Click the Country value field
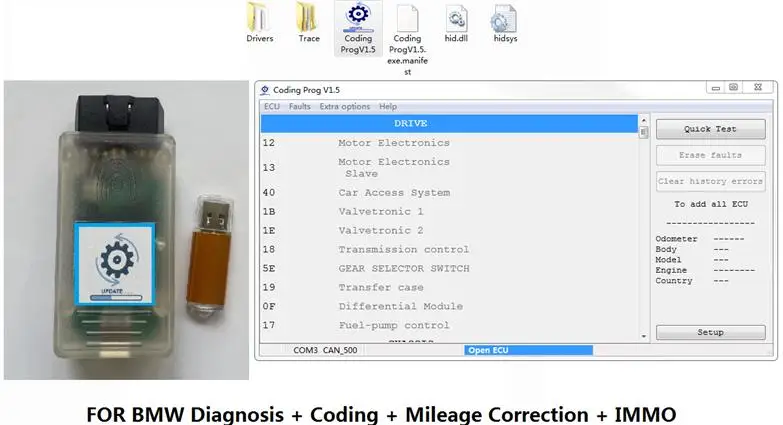 tap(721, 281)
